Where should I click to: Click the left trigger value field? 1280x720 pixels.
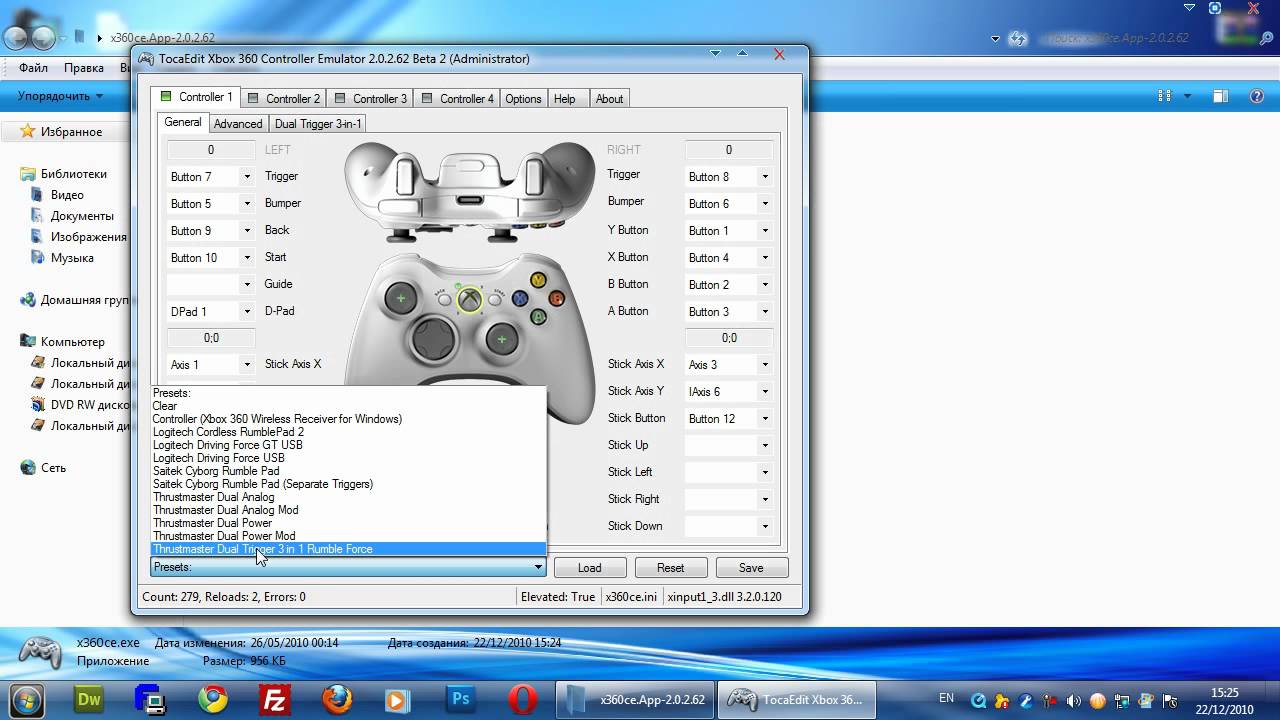(211, 150)
